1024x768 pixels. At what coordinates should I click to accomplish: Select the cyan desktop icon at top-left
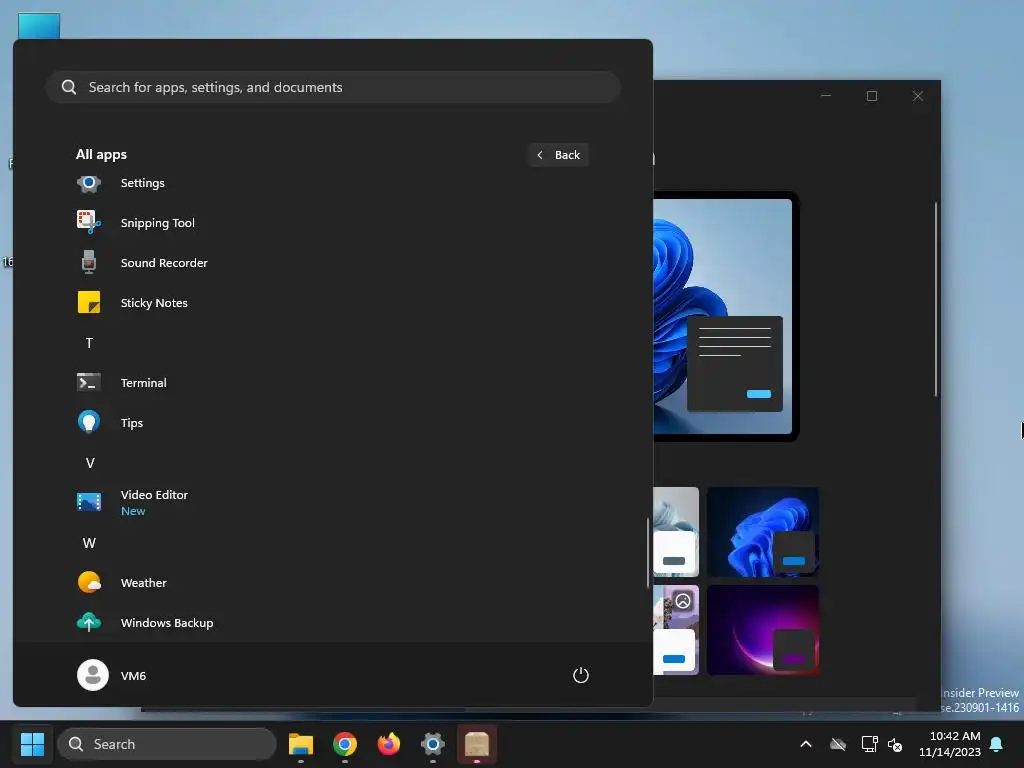(39, 26)
